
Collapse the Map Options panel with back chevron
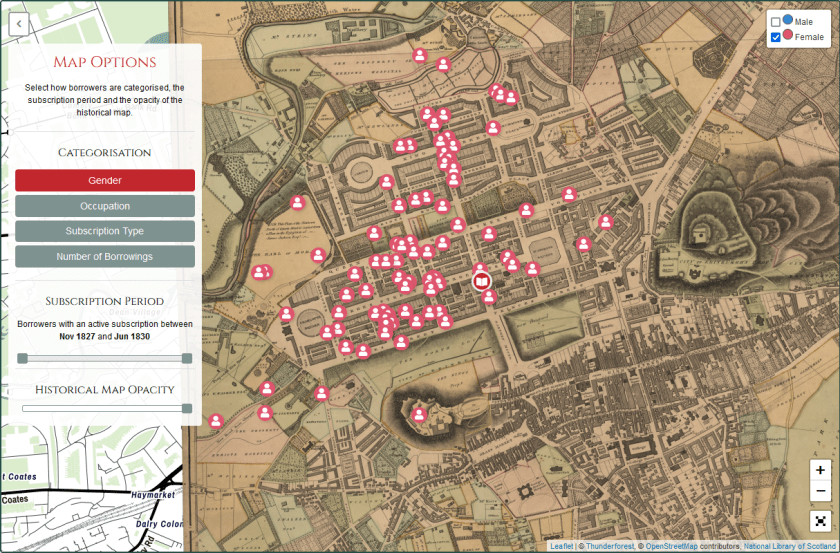tap(19, 24)
